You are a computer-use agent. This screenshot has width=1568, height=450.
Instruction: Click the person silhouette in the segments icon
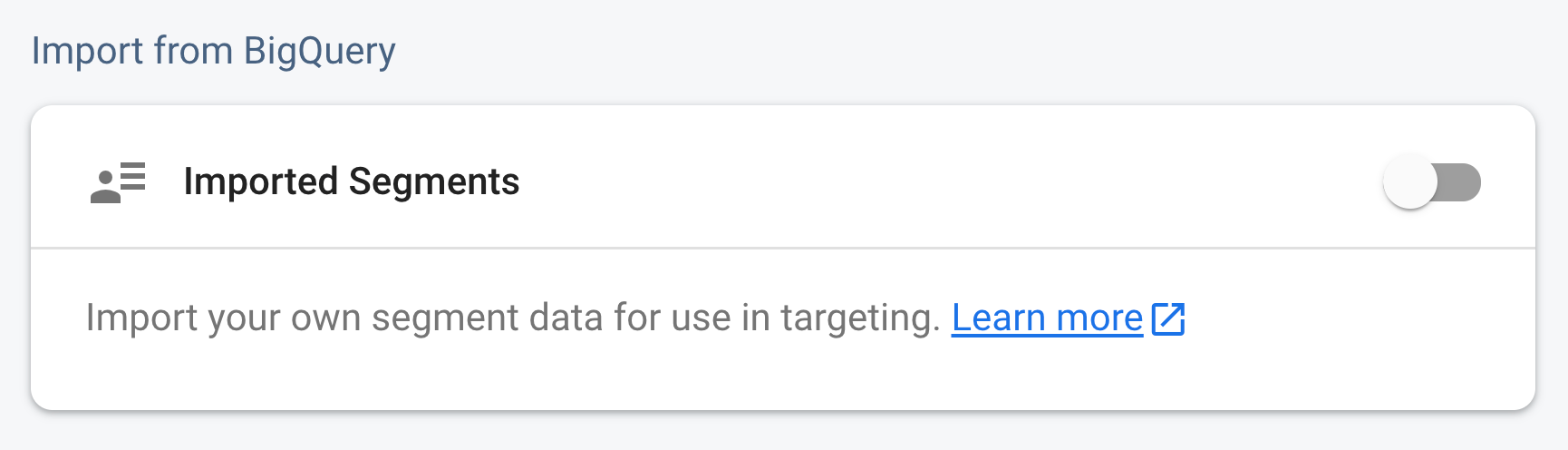click(x=106, y=188)
